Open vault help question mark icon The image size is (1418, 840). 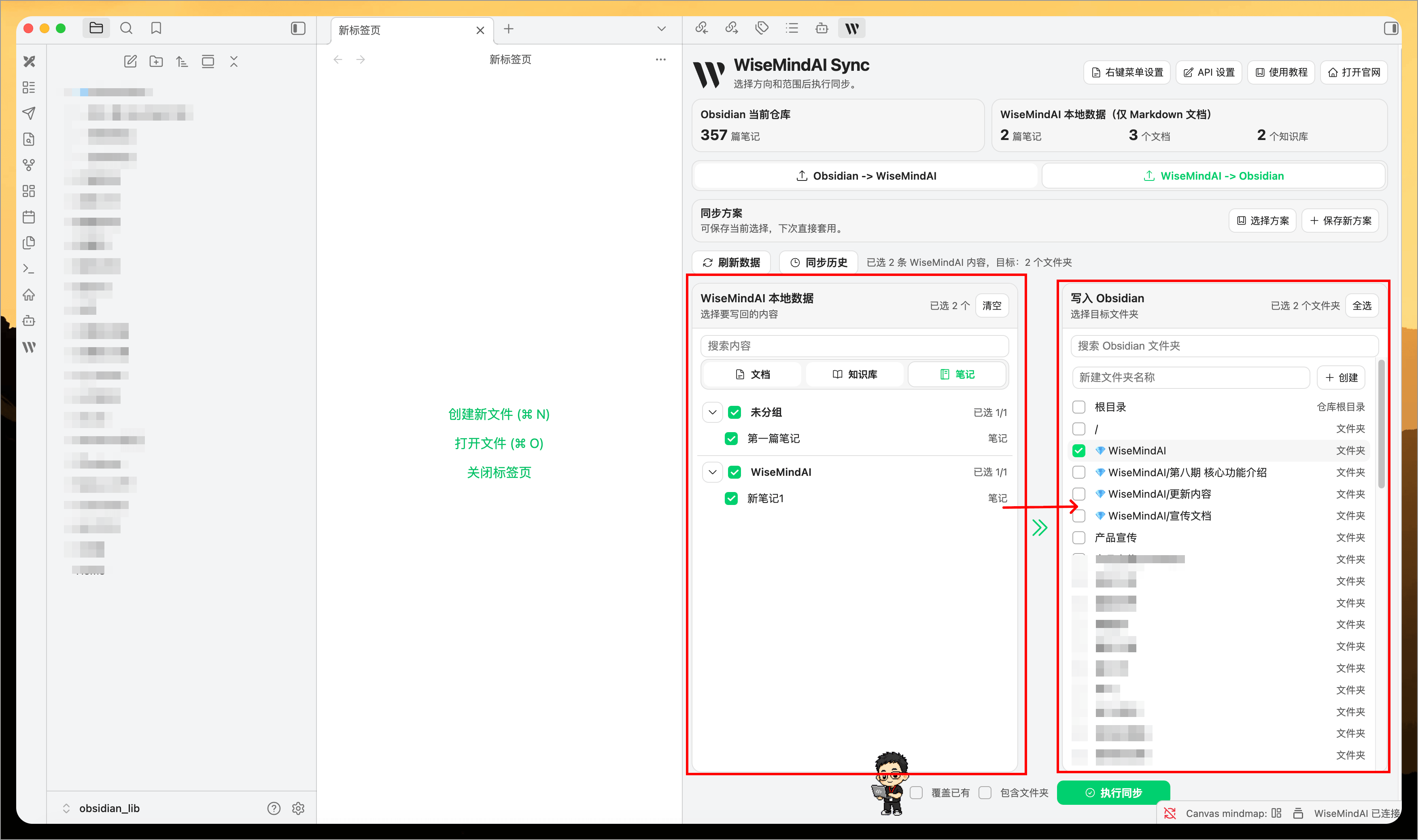point(274,808)
